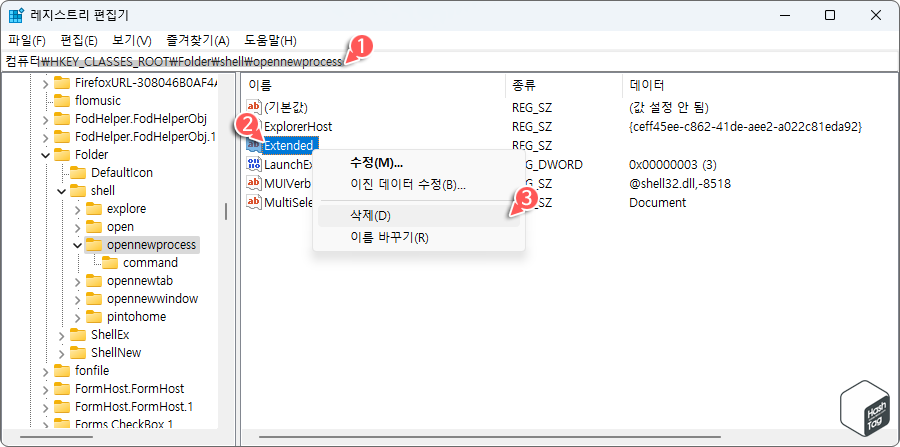
Task: Open the 즐겨찾기(A) menu
Action: (x=198, y=41)
